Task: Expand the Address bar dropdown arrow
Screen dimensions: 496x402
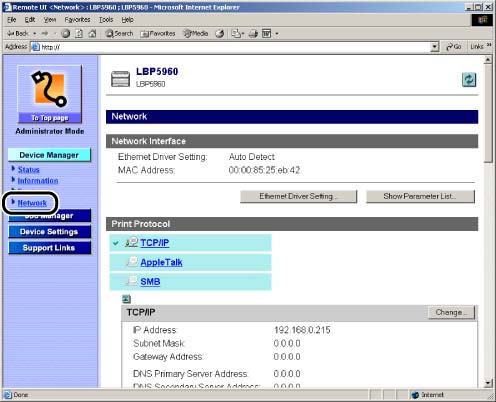Action: 435,47
